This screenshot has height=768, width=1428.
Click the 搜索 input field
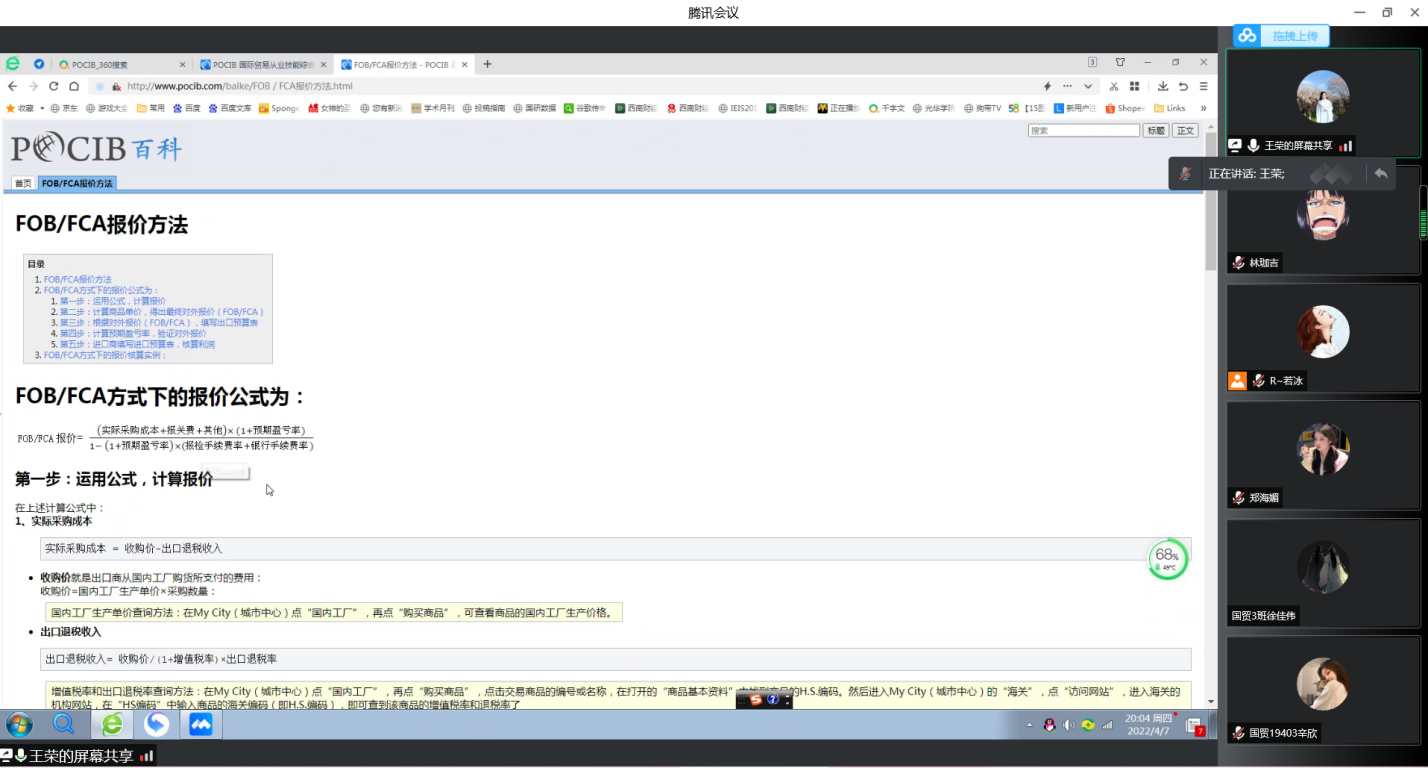click(1083, 131)
